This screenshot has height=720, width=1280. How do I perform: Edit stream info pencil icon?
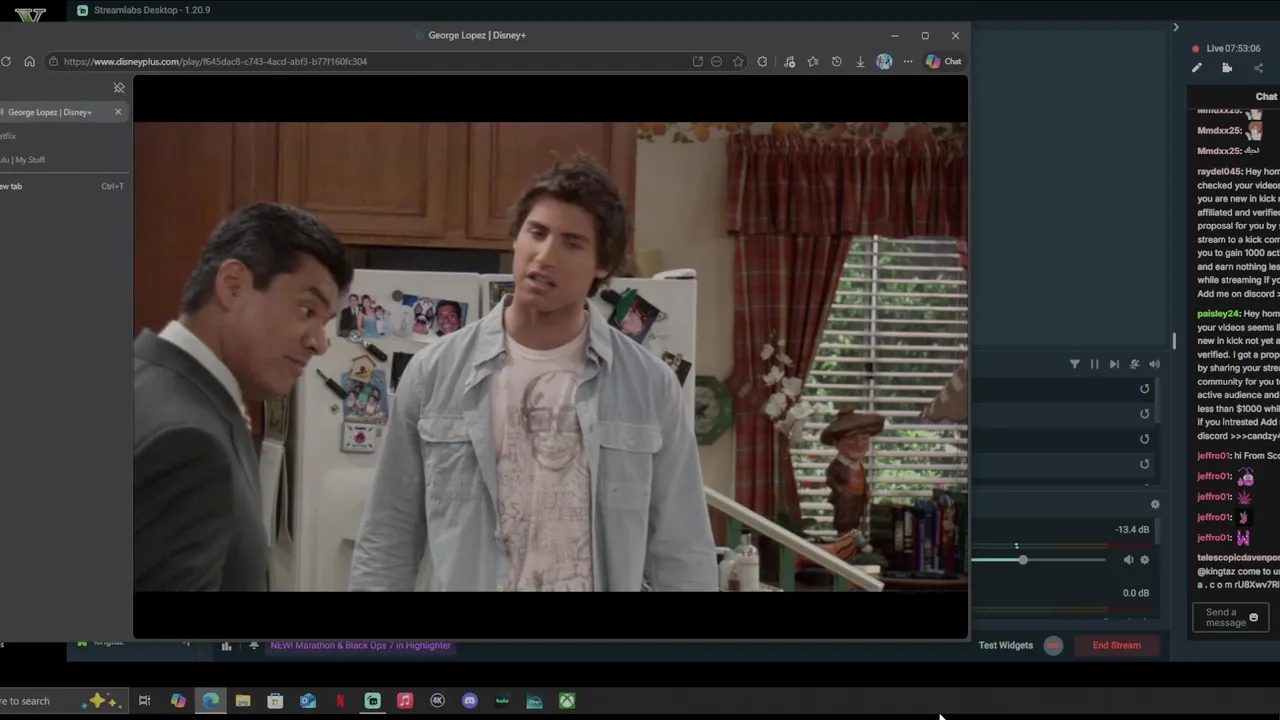click(1197, 68)
